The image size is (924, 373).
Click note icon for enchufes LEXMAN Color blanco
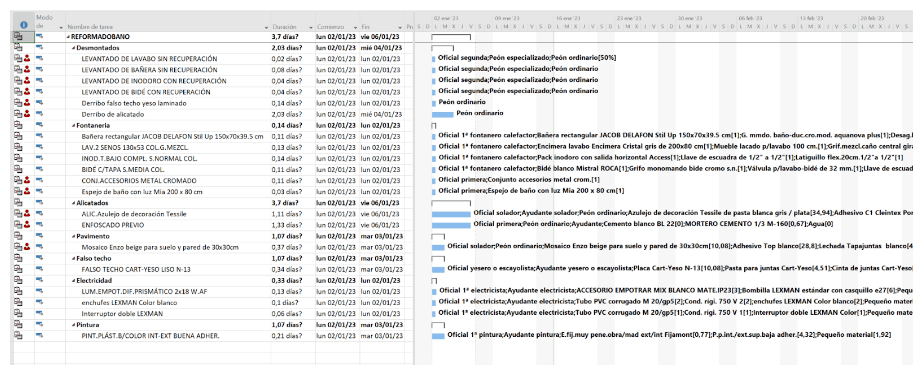tap(18, 302)
